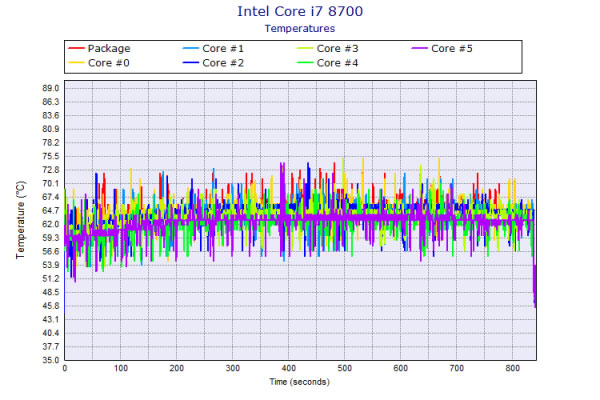Click the 43.1 value on temperature axis

[51, 319]
